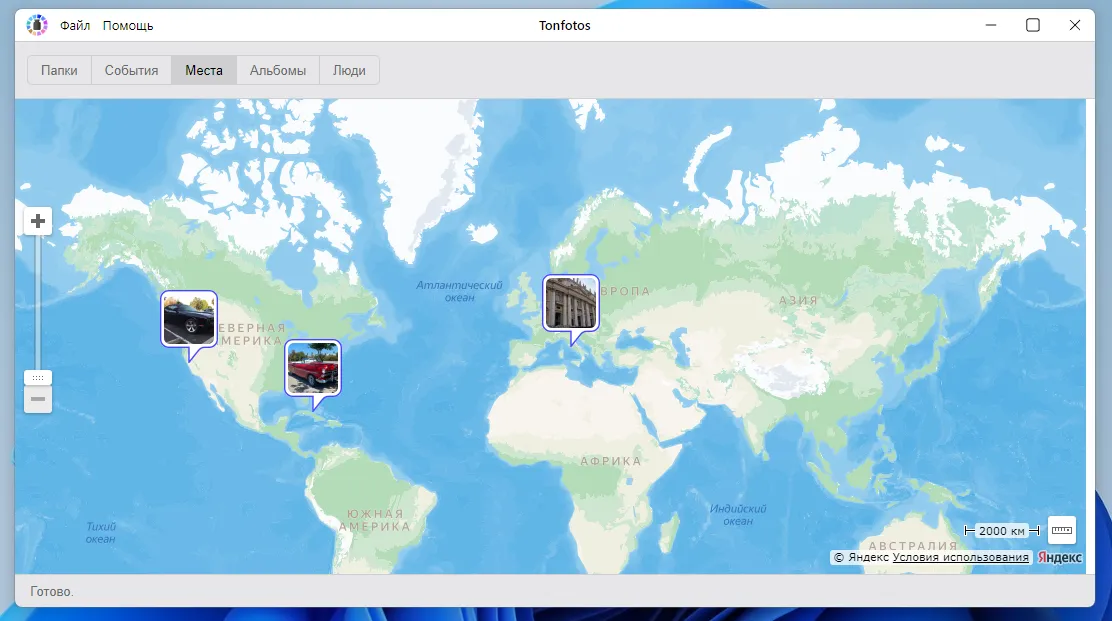This screenshot has width=1112, height=621.
Task: Open the Условия использования link
Action: tap(961, 558)
